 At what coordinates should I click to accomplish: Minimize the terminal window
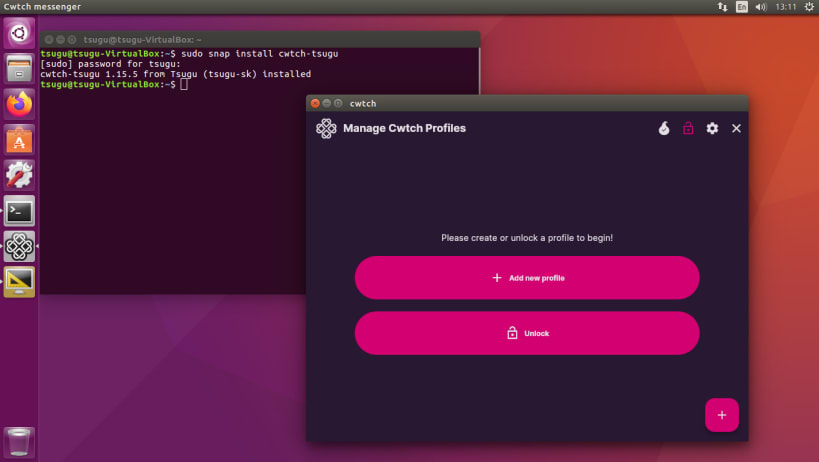click(60, 40)
